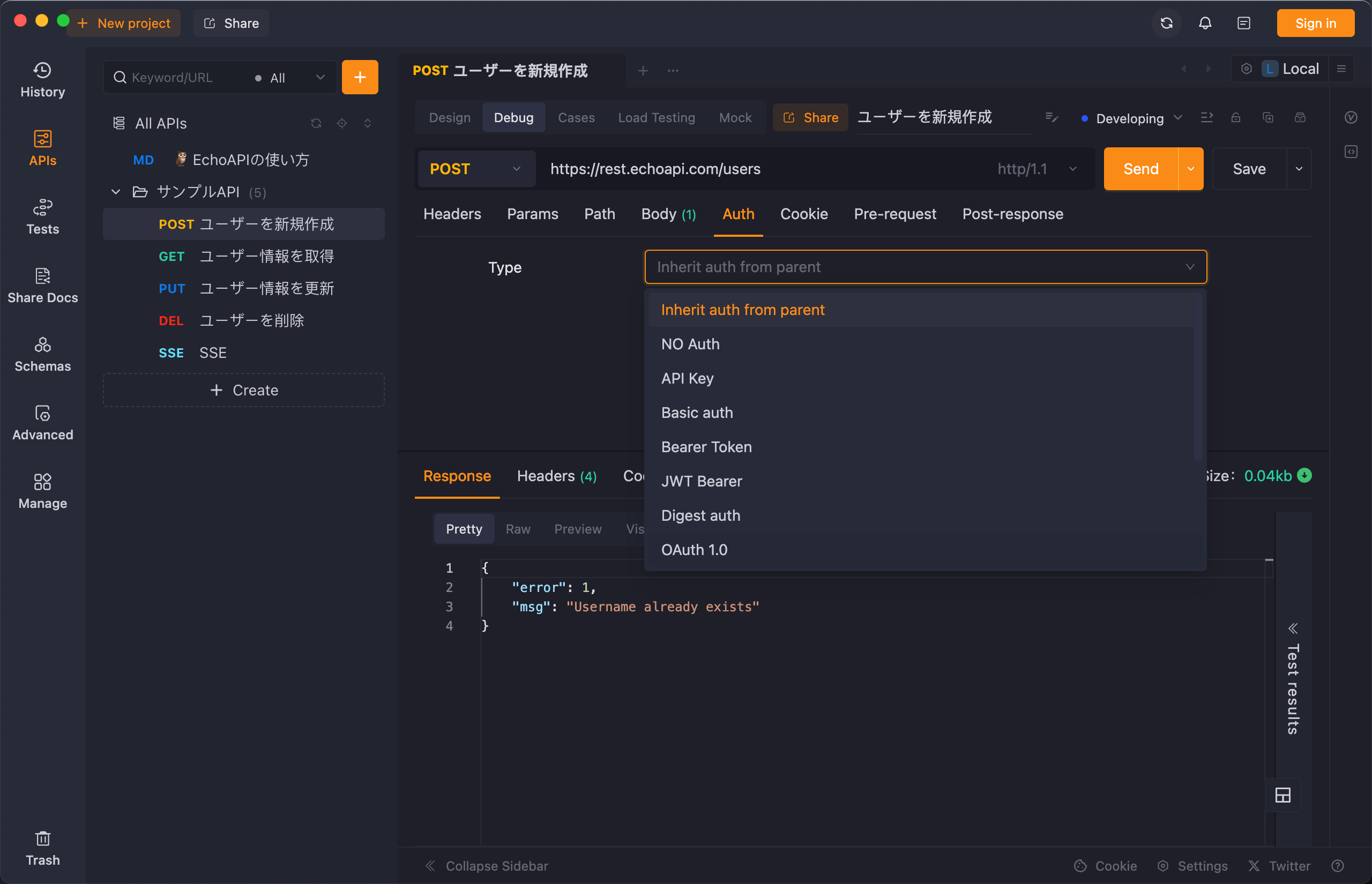Select Bearer Token auth type
This screenshot has width=1372, height=884.
(x=707, y=446)
